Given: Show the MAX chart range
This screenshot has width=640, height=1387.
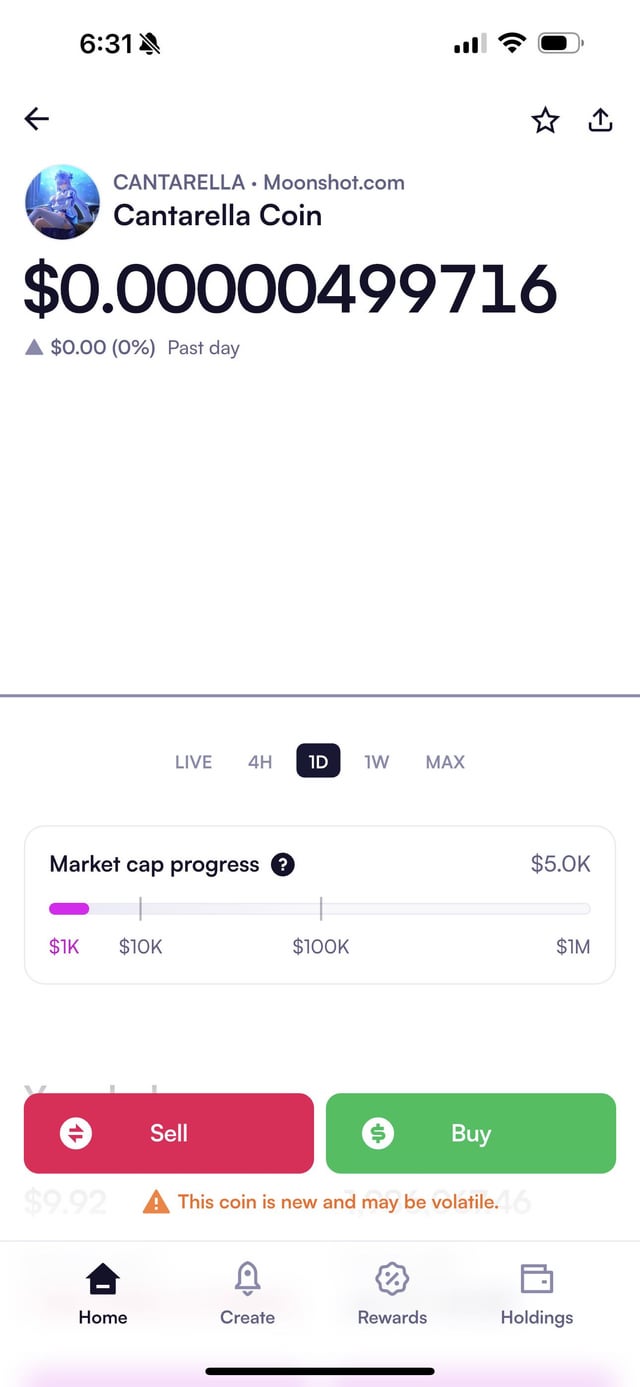Looking at the screenshot, I should coord(445,762).
